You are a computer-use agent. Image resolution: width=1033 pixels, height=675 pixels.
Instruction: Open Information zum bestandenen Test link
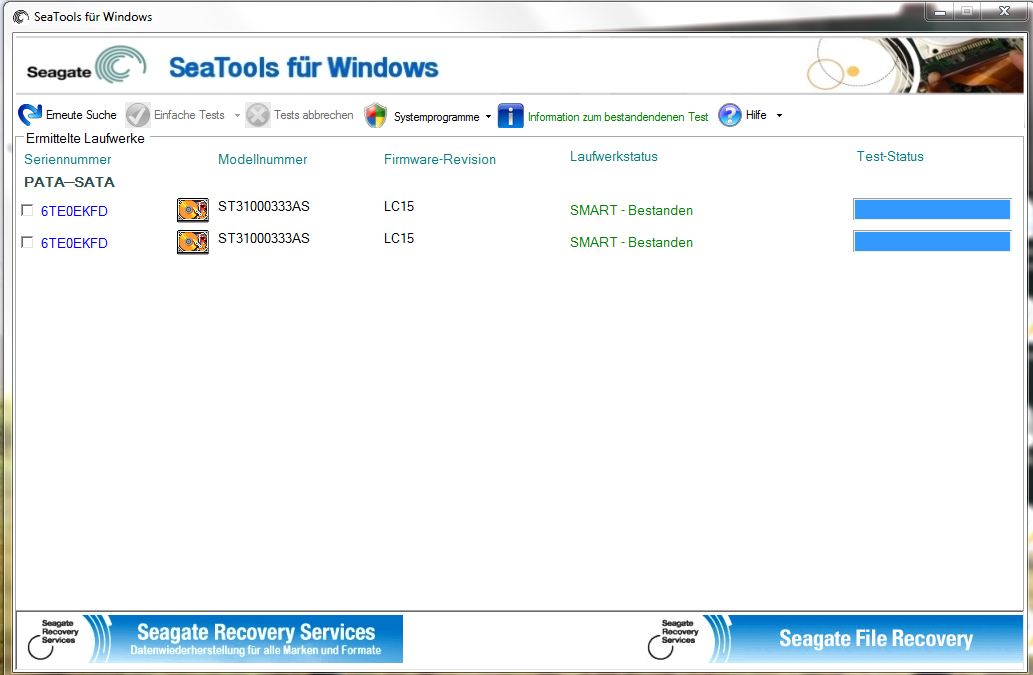[618, 117]
